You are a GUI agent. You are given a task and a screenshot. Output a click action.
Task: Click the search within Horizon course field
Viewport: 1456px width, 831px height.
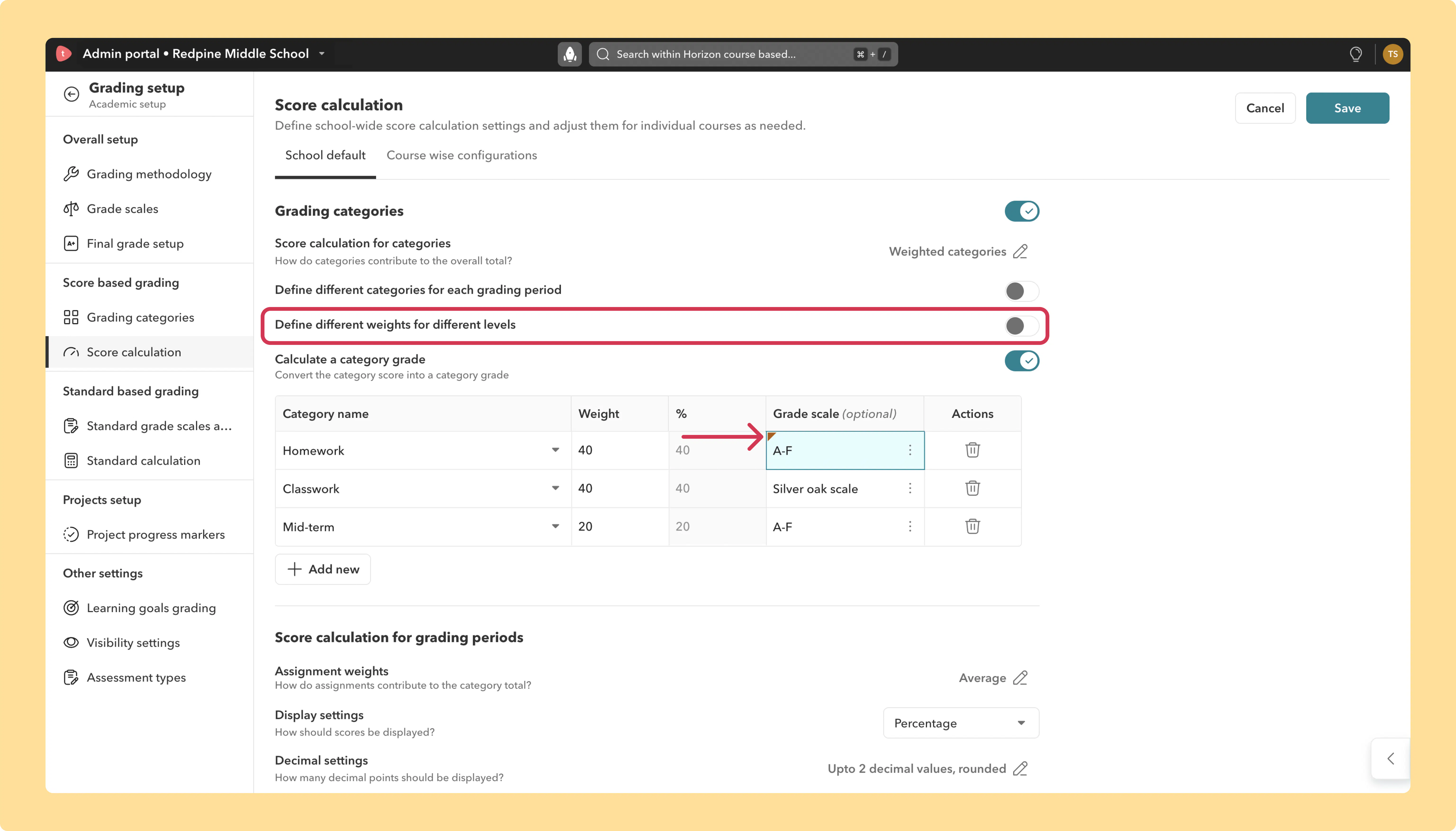pyautogui.click(x=743, y=54)
